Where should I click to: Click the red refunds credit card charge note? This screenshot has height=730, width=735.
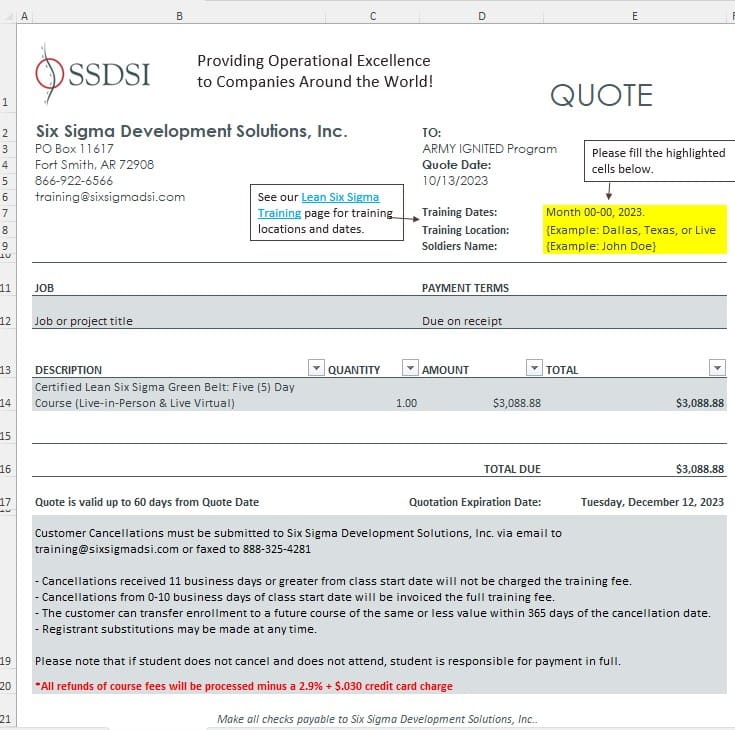(x=244, y=686)
